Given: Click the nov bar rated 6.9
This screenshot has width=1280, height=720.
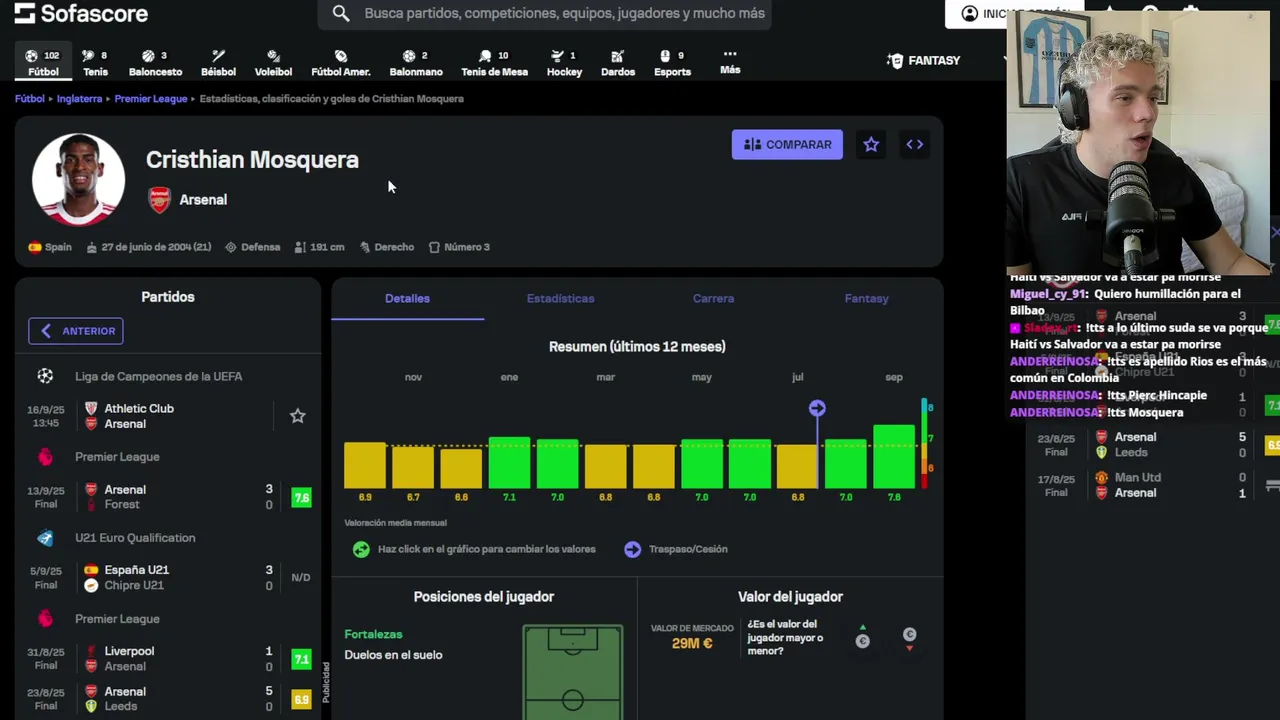Looking at the screenshot, I should [365, 465].
